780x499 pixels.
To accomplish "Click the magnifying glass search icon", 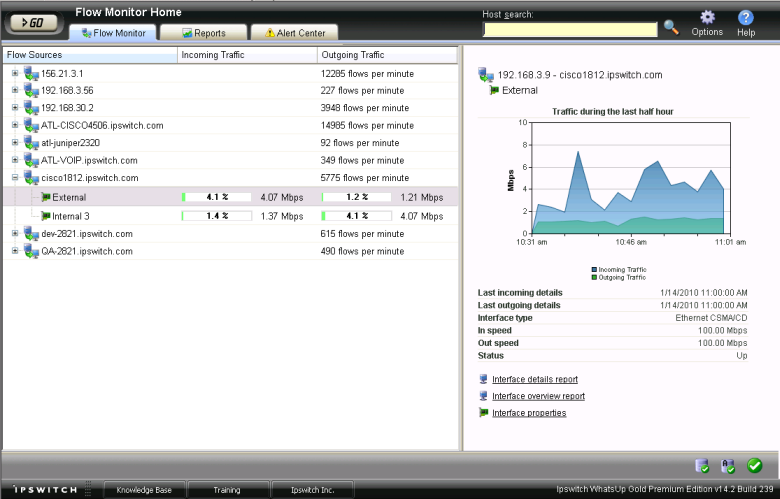I will pos(671,27).
